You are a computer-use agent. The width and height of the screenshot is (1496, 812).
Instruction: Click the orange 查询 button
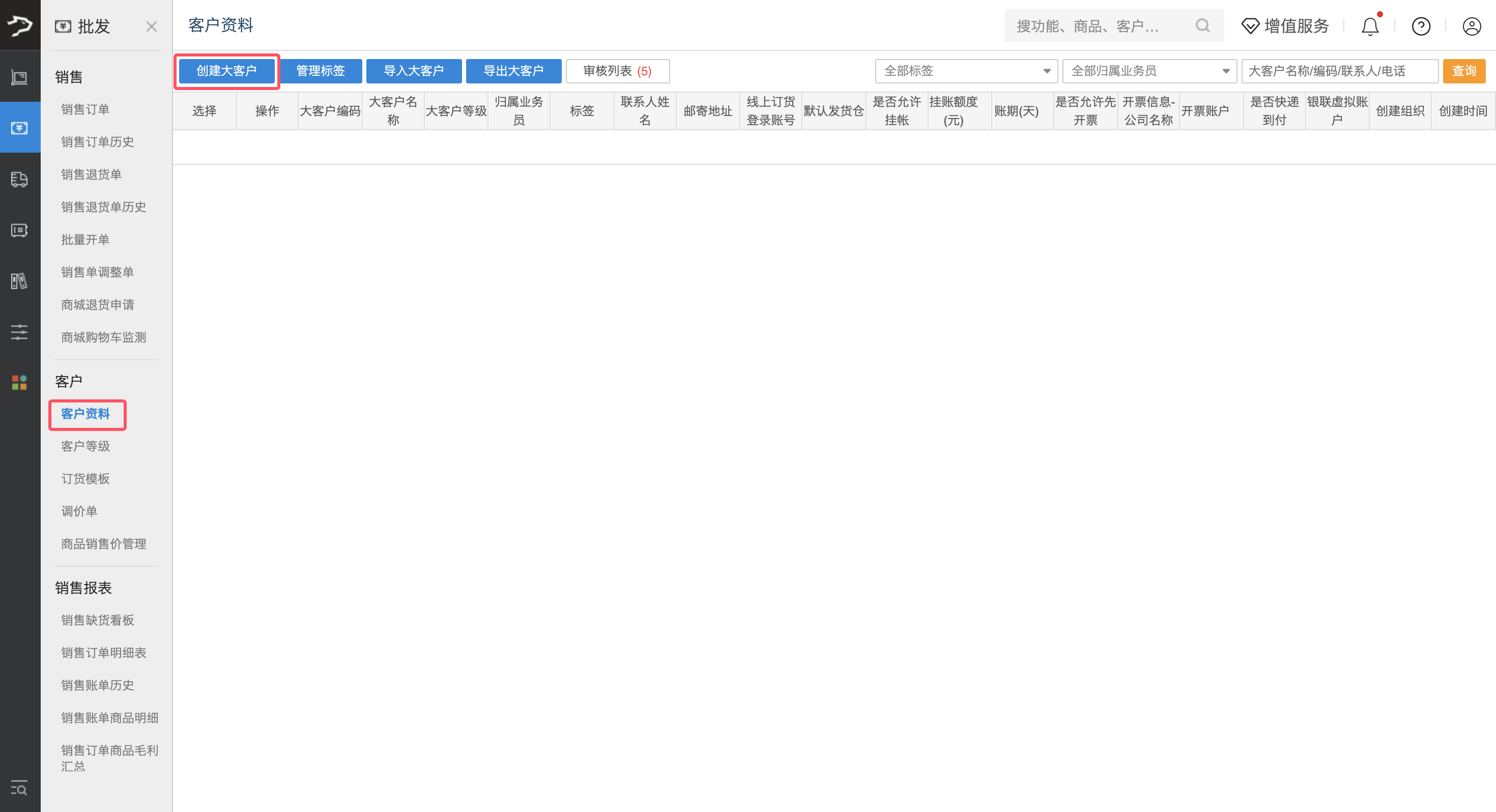[1463, 71]
